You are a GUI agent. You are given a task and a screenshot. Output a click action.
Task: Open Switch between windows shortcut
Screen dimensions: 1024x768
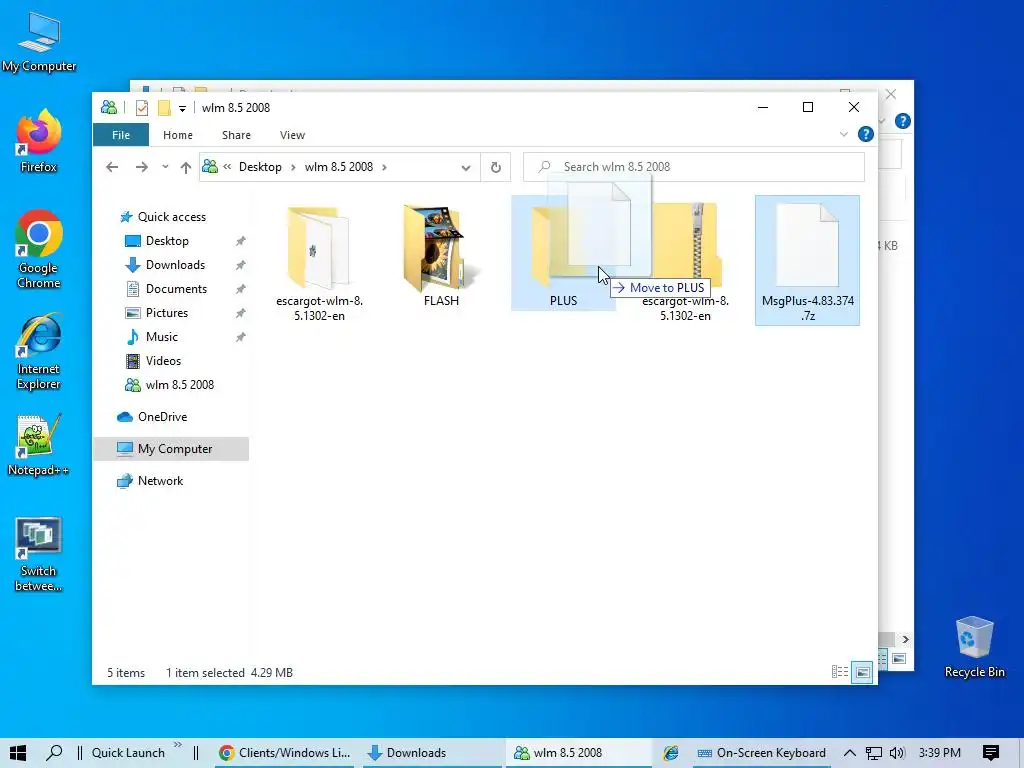(x=39, y=554)
